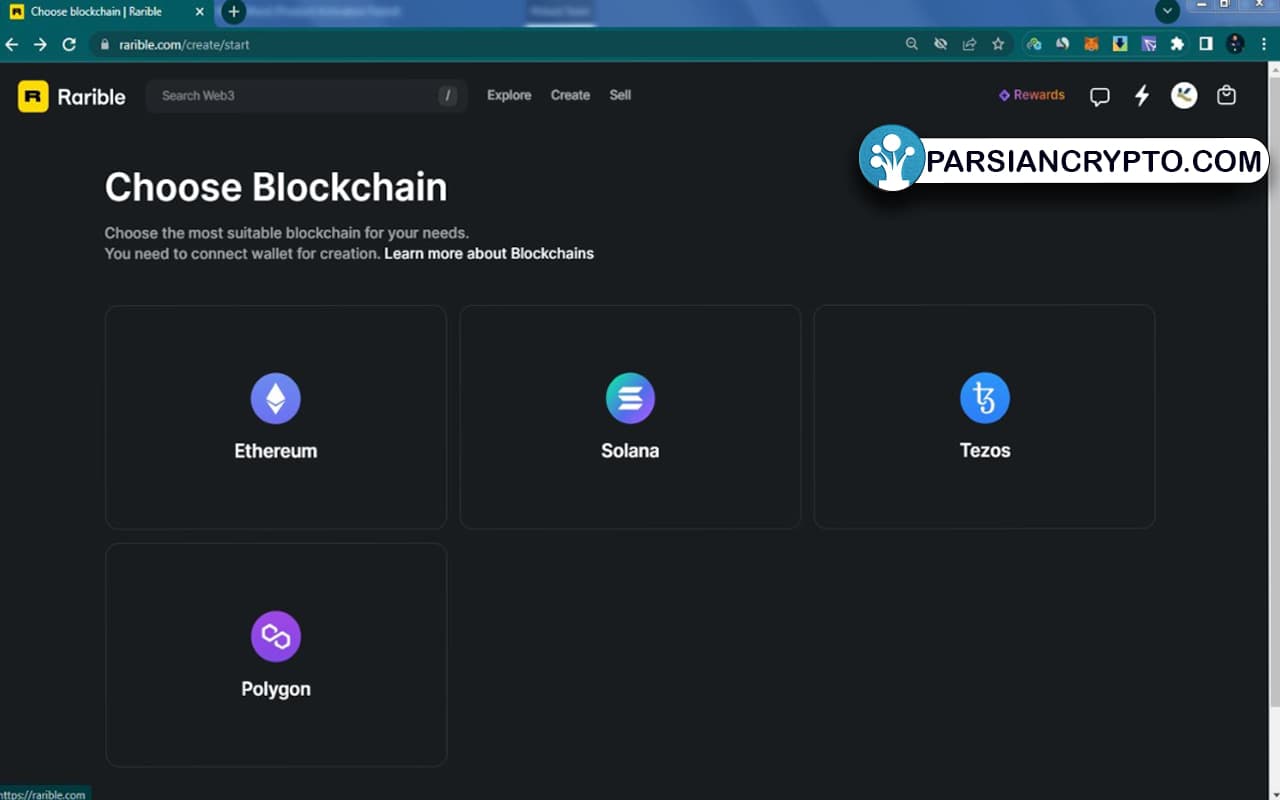Open the shopping bag cart icon
This screenshot has height=800, width=1280.
(1226, 95)
